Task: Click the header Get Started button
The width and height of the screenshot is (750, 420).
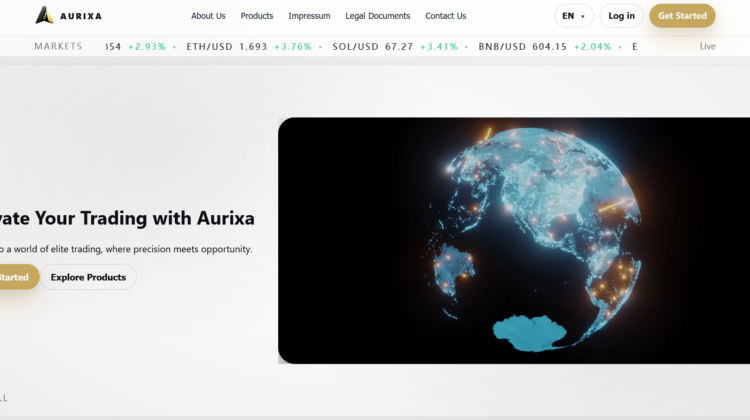Action: pyautogui.click(x=682, y=16)
